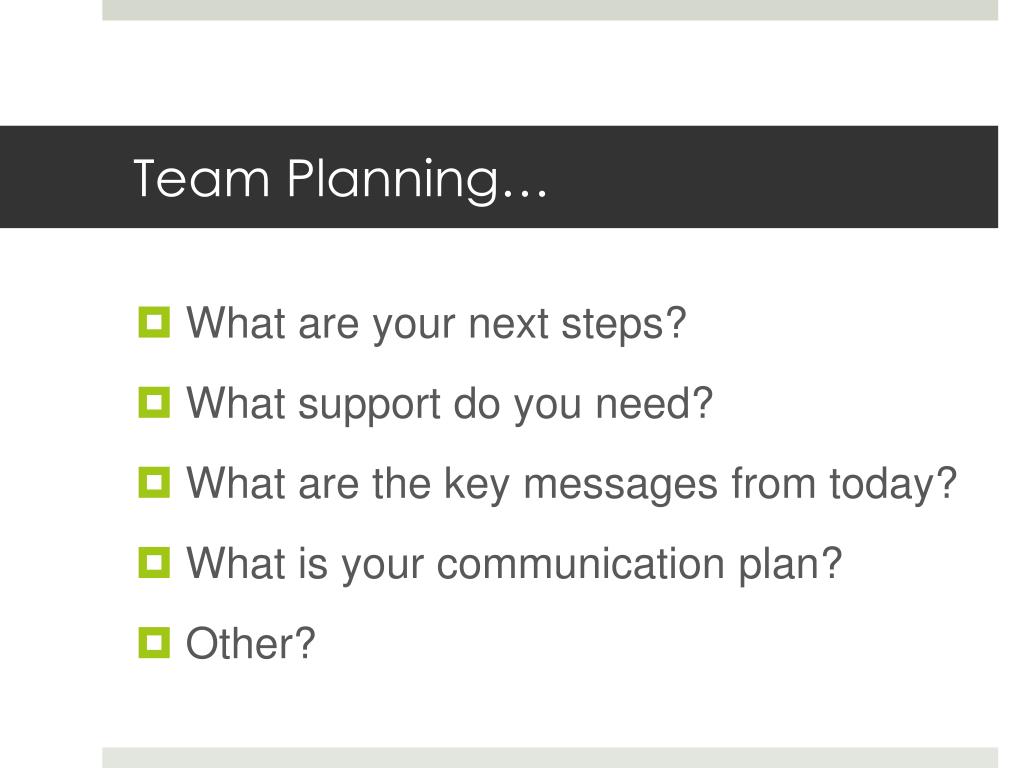
Task: Click the word "Planning…" in the slide title
Action: (417, 180)
